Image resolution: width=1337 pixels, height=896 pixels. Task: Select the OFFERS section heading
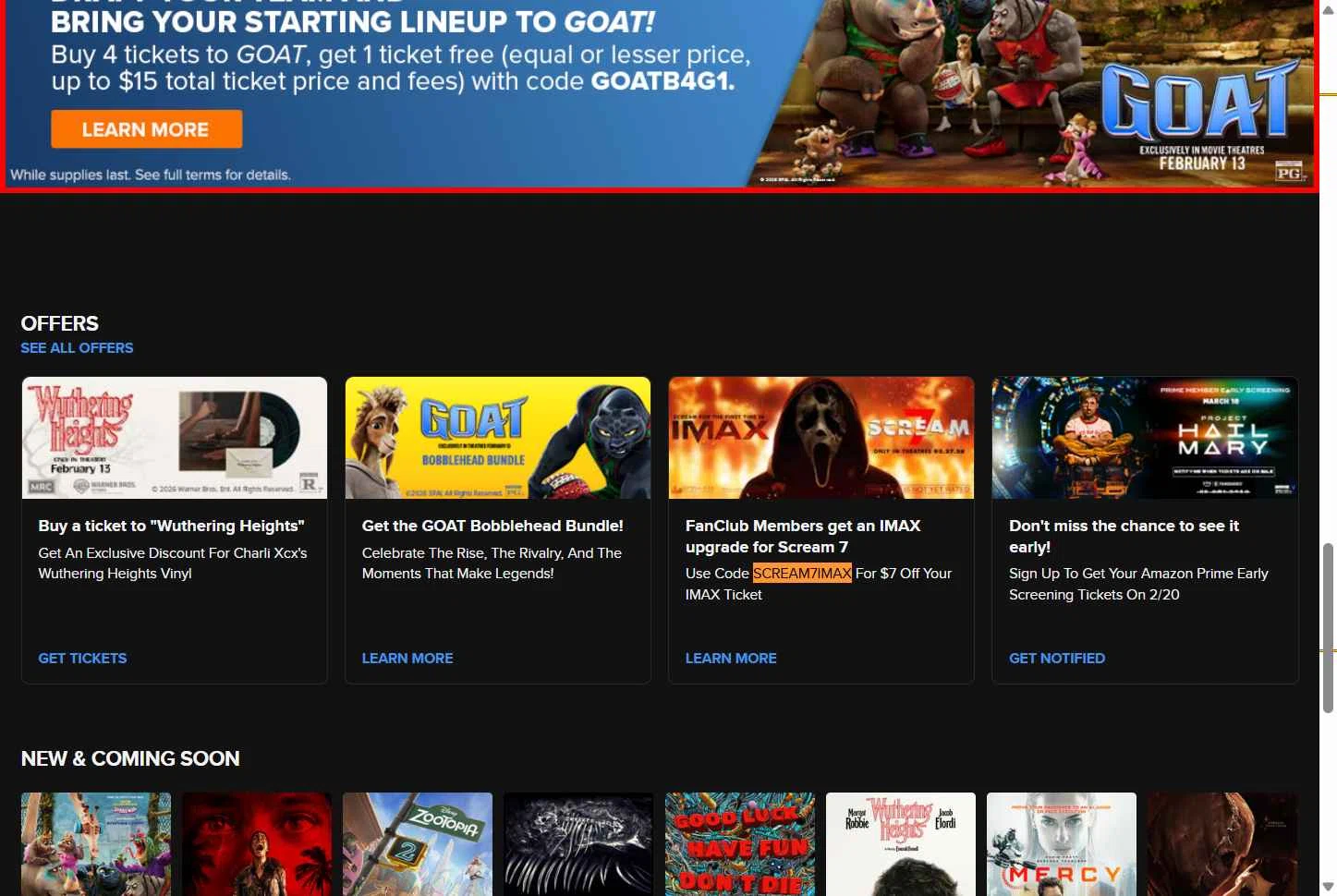pos(59,323)
